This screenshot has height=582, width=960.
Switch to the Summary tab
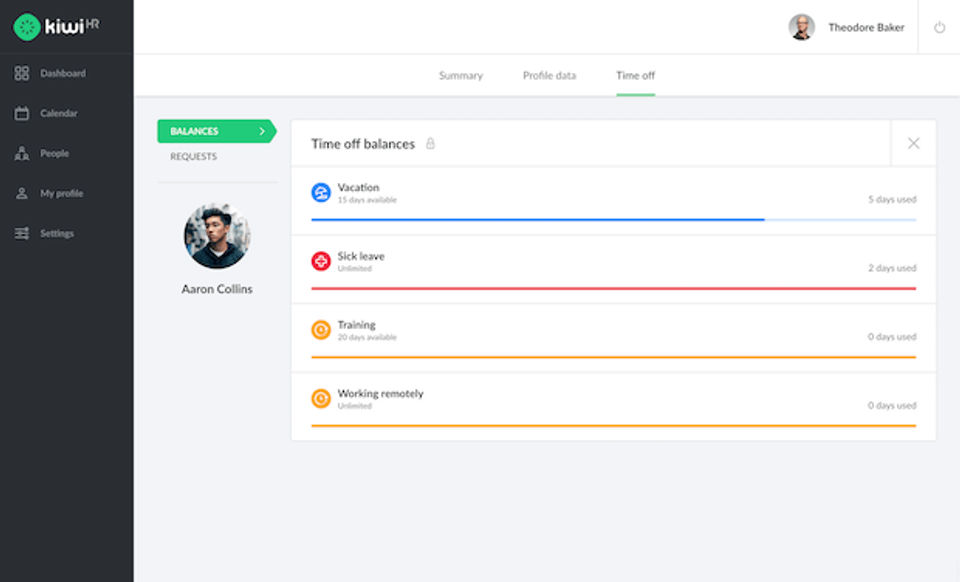460,76
